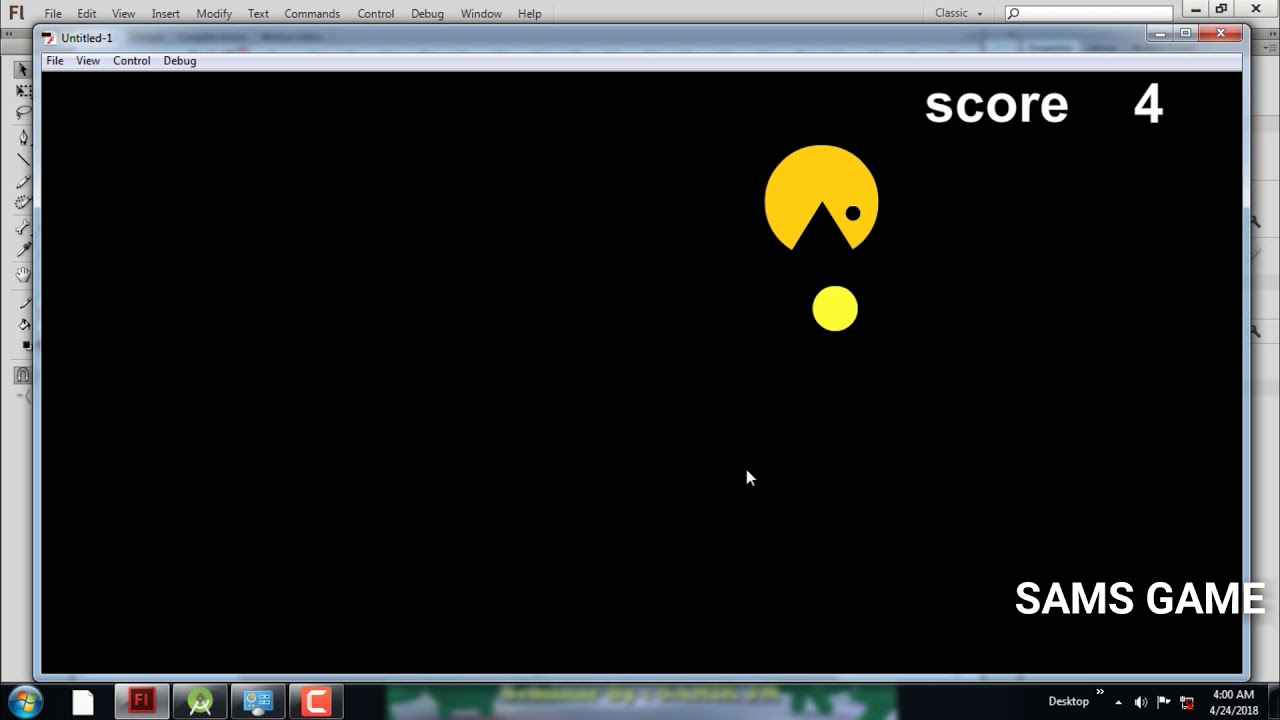Open Flash main Debug menu
The width and height of the screenshot is (1280, 720).
[x=427, y=14]
